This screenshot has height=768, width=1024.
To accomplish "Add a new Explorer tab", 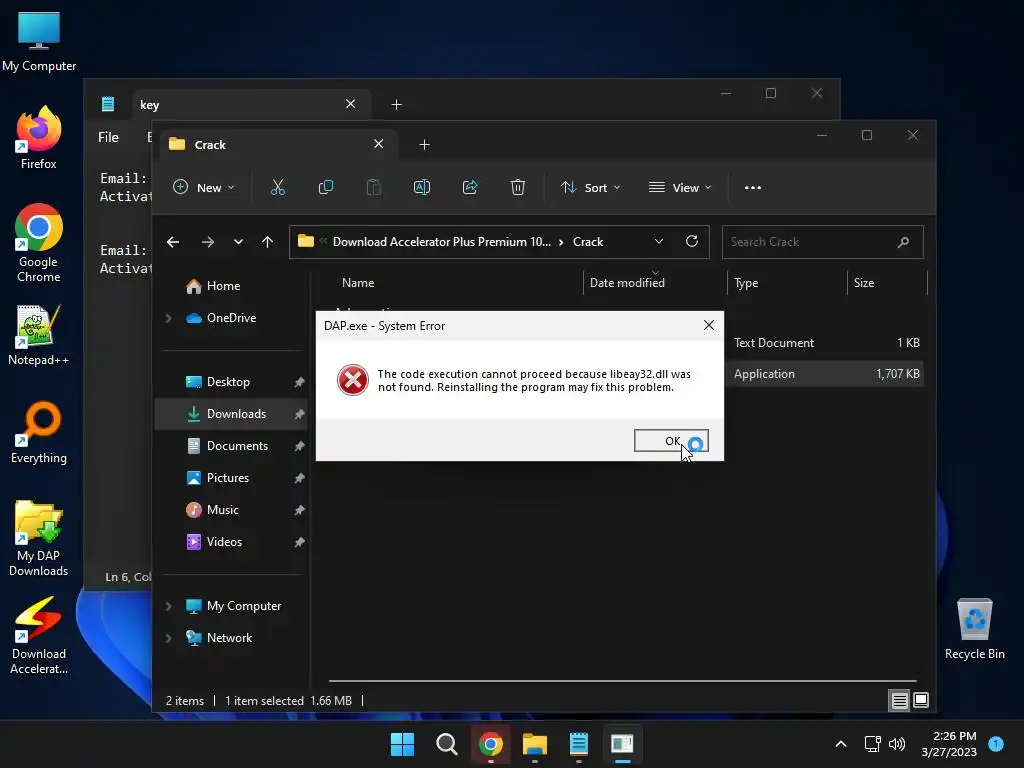I will 424,145.
